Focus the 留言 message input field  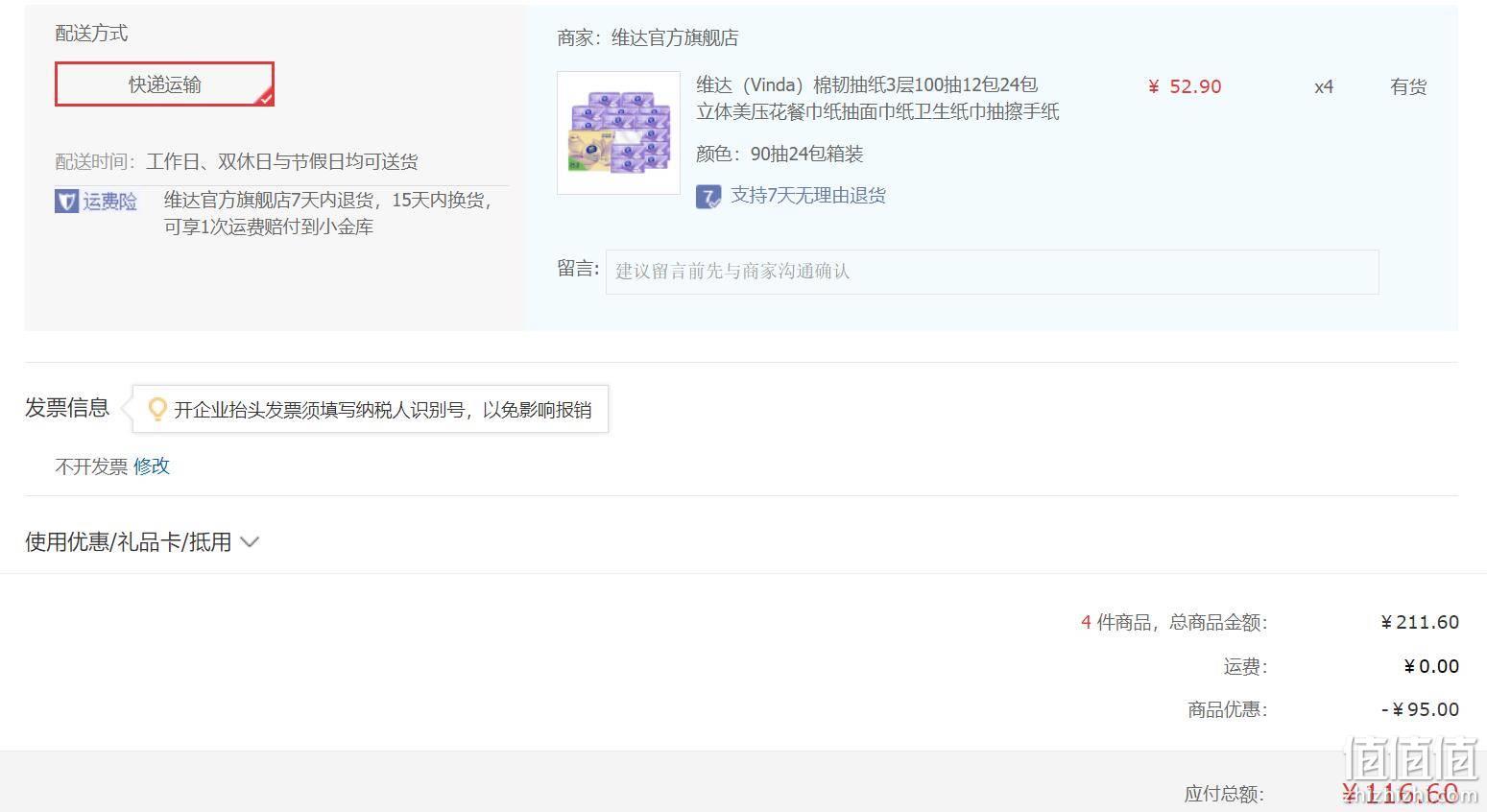(x=992, y=272)
